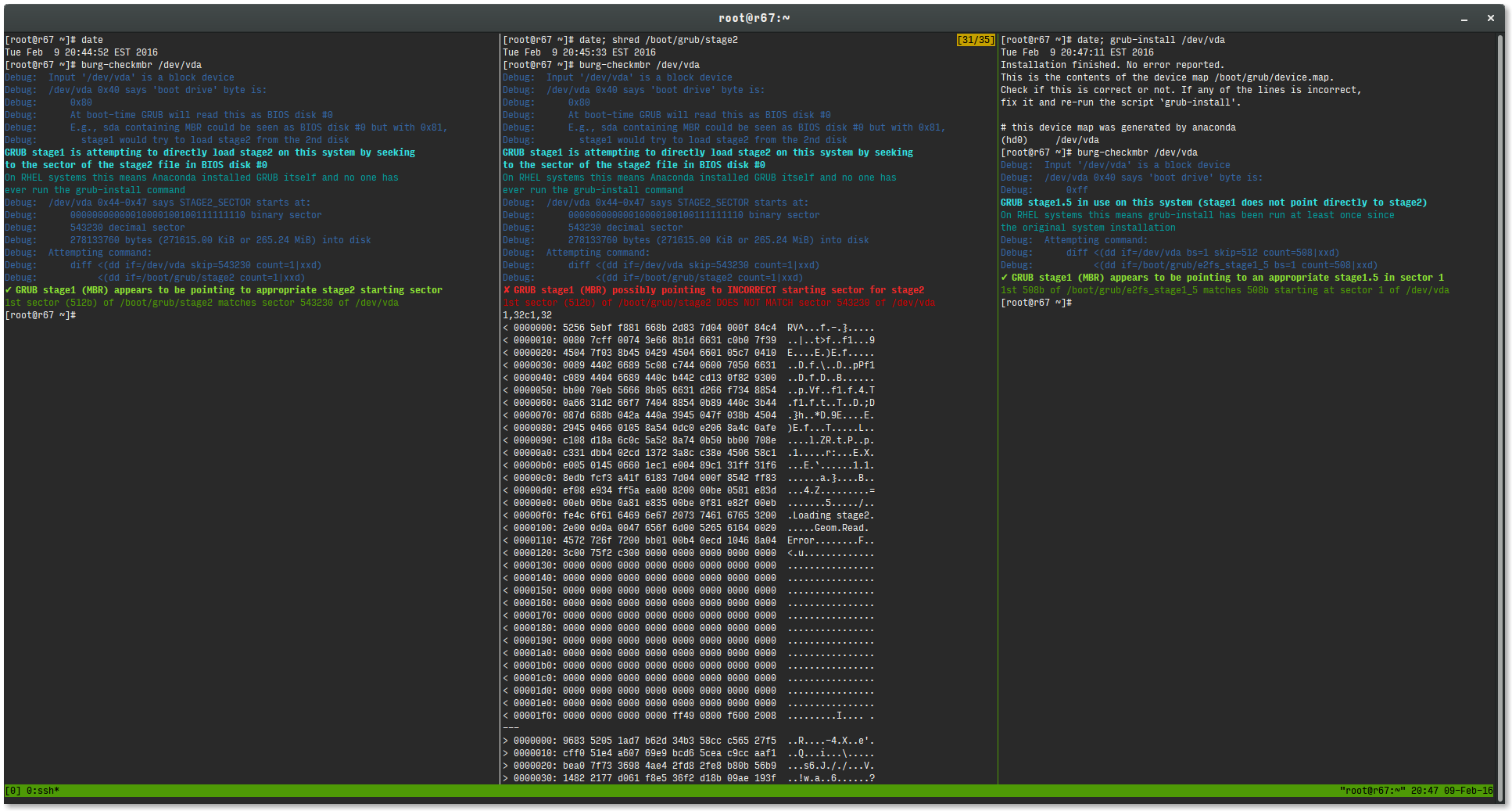Image resolution: width=1512 pixels, height=811 pixels.
Task: Click hex row '00000f0' with 'Loading stage2.'
Action: click(689, 515)
